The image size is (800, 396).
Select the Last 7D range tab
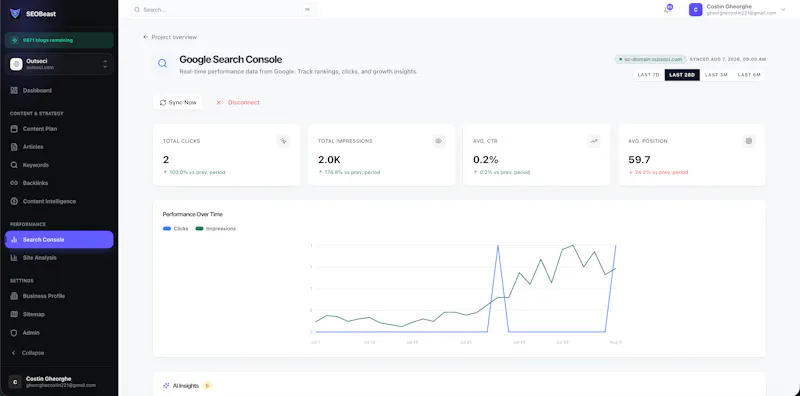pyautogui.click(x=648, y=75)
